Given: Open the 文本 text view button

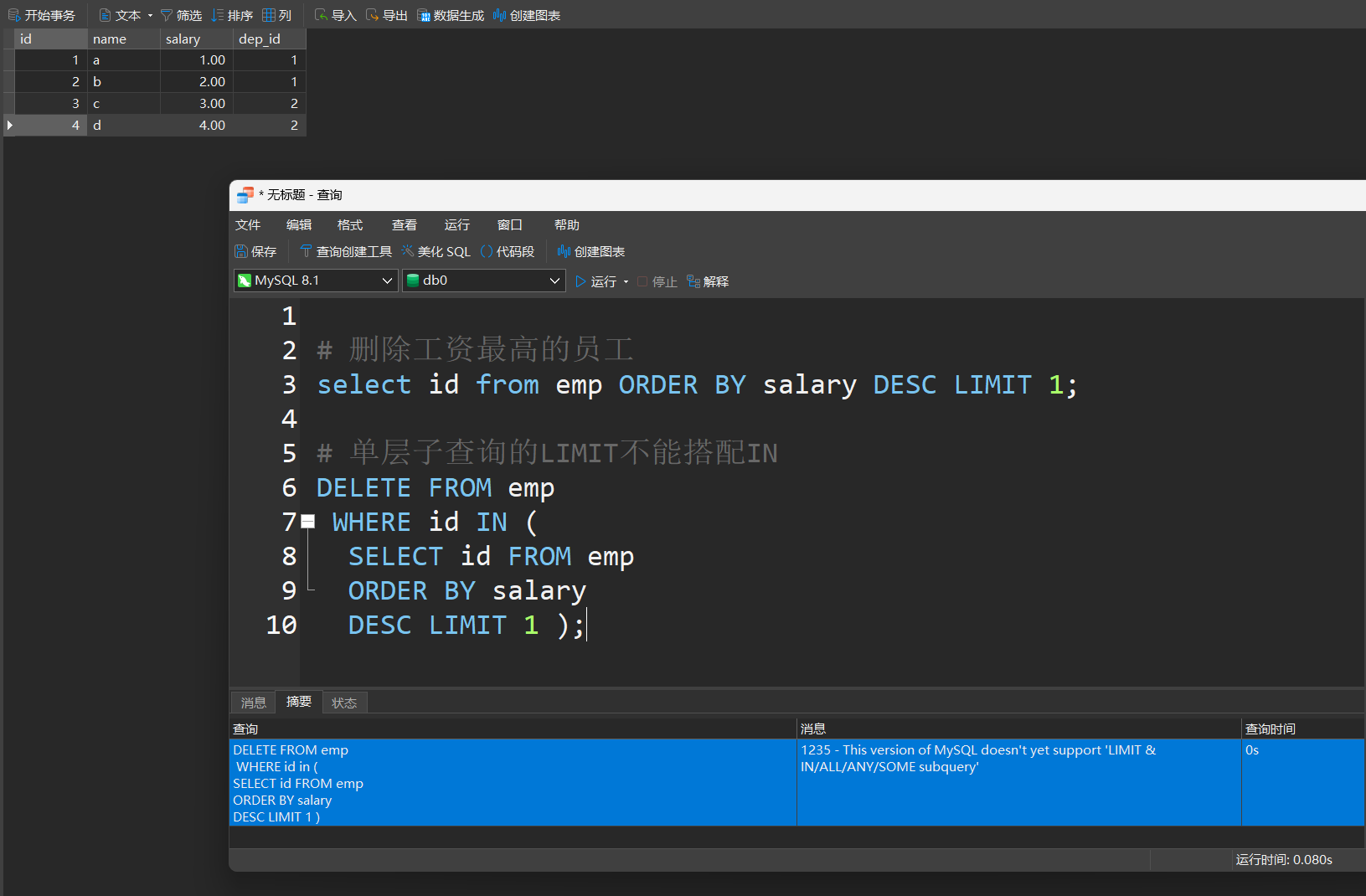Looking at the screenshot, I should tap(120, 15).
